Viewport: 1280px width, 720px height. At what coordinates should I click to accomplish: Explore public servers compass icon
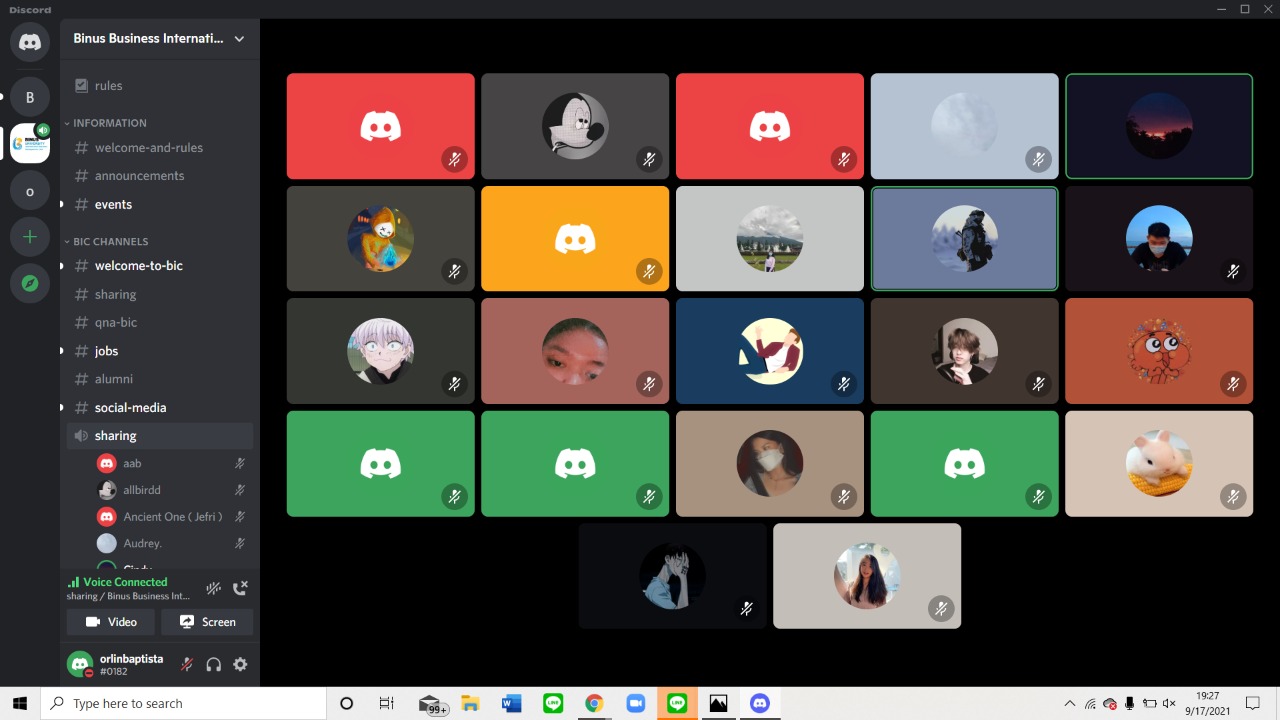coord(30,284)
